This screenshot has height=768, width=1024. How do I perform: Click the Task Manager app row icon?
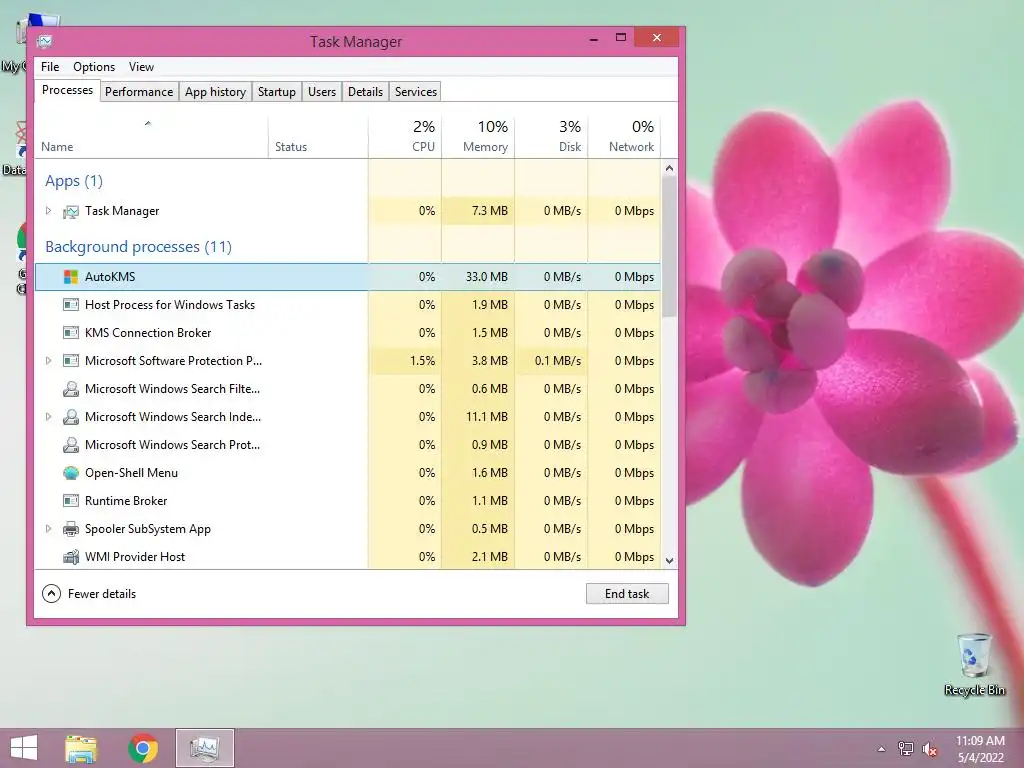tap(71, 212)
